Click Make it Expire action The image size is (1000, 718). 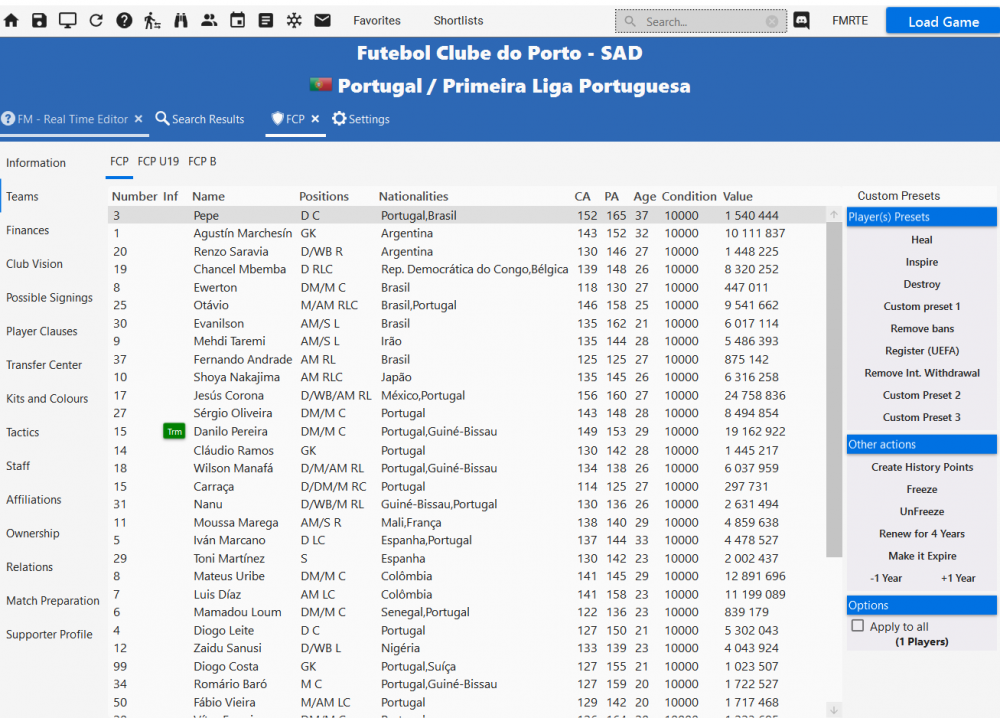[922, 556]
